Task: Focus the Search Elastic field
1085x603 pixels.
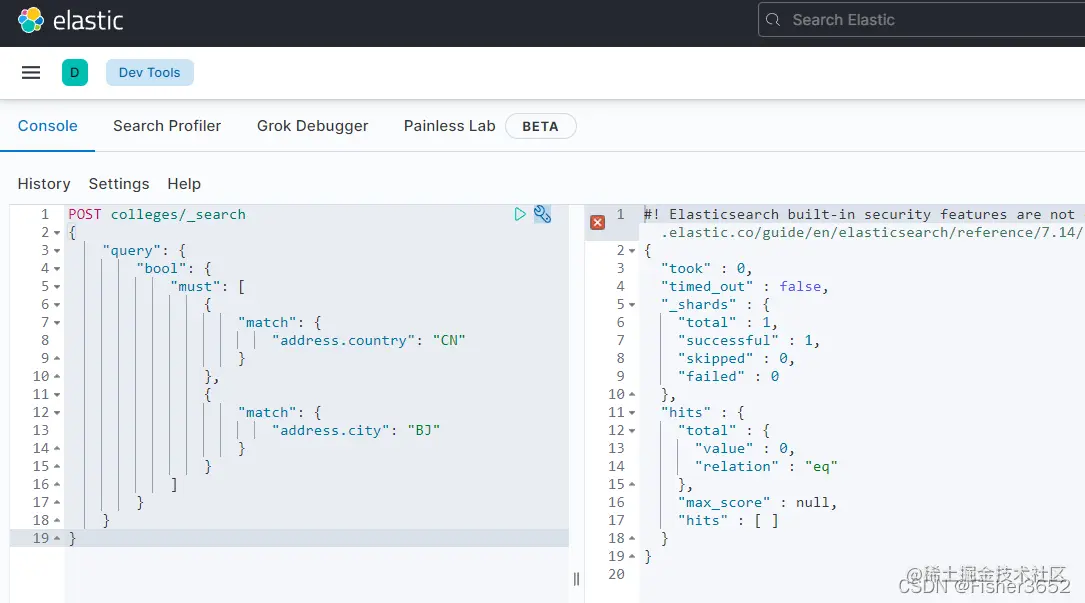Action: tap(922, 20)
